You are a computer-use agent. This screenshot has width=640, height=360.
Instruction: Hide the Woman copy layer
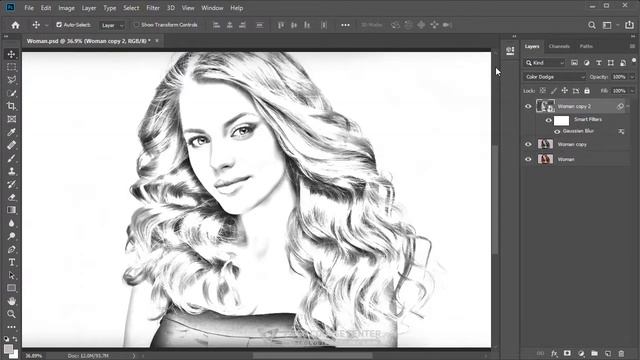coord(528,144)
